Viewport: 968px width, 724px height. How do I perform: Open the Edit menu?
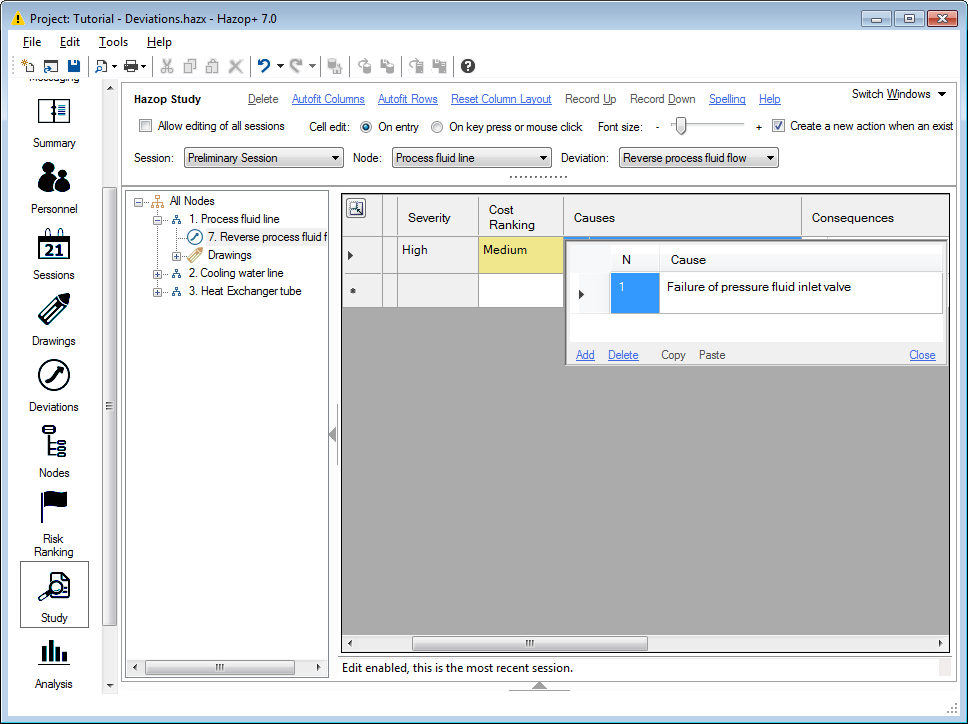pos(69,42)
